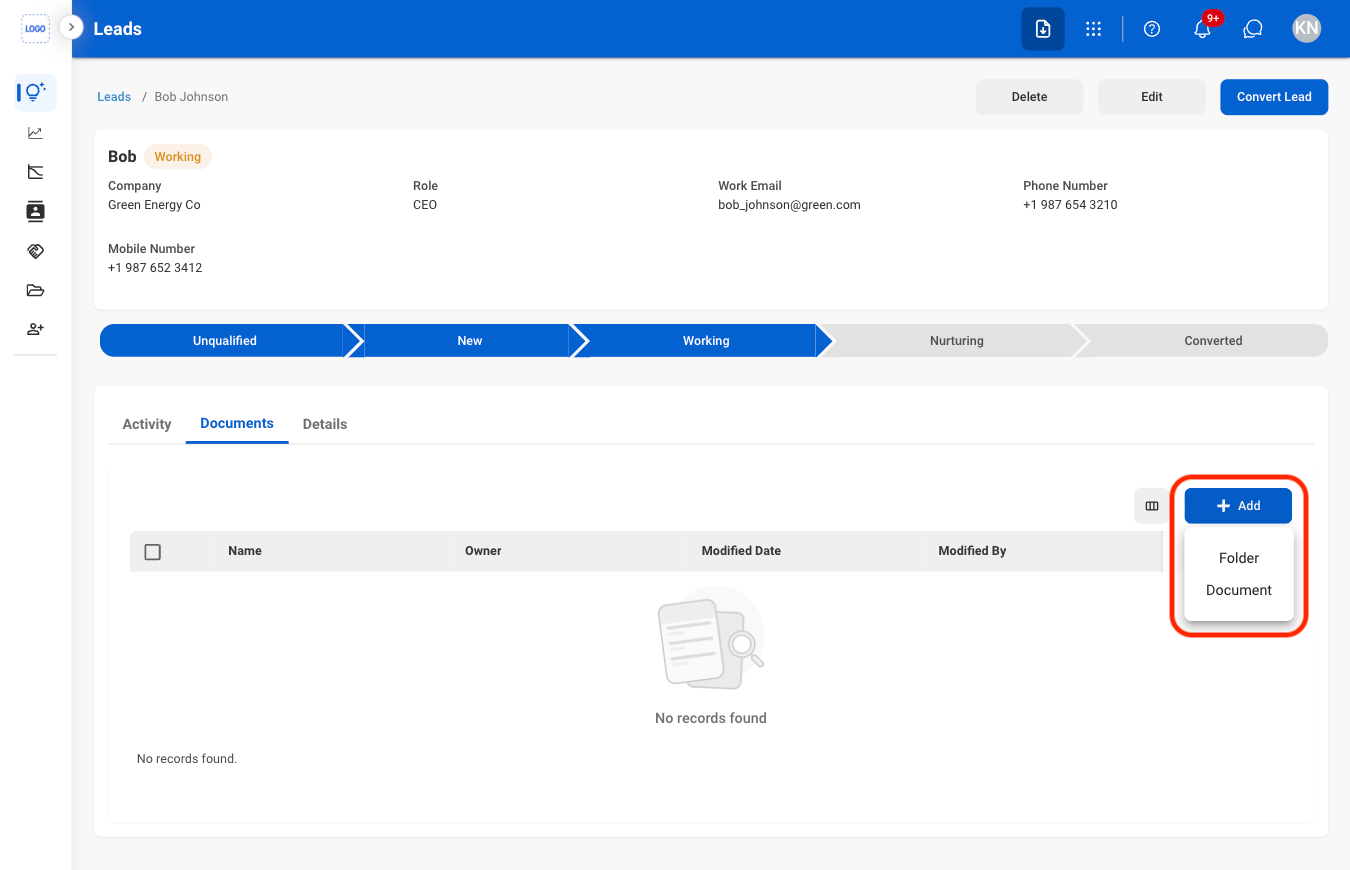
Task: Click the bob_johnson@green.com email text
Action: pos(789,205)
